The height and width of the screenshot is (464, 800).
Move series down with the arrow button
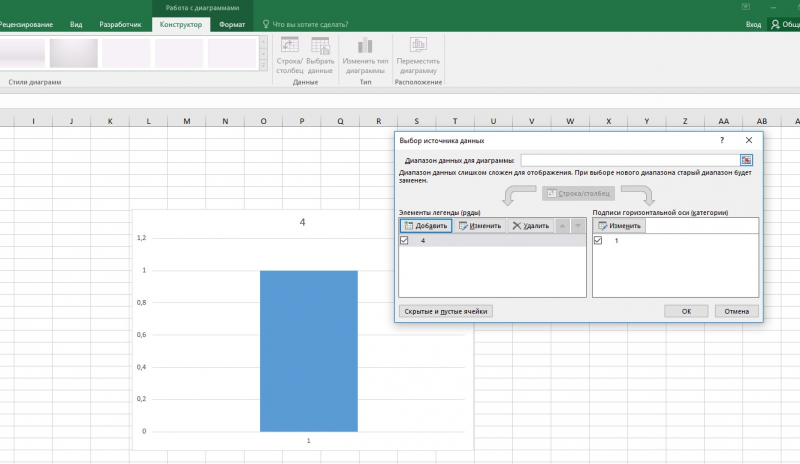pyautogui.click(x=578, y=226)
